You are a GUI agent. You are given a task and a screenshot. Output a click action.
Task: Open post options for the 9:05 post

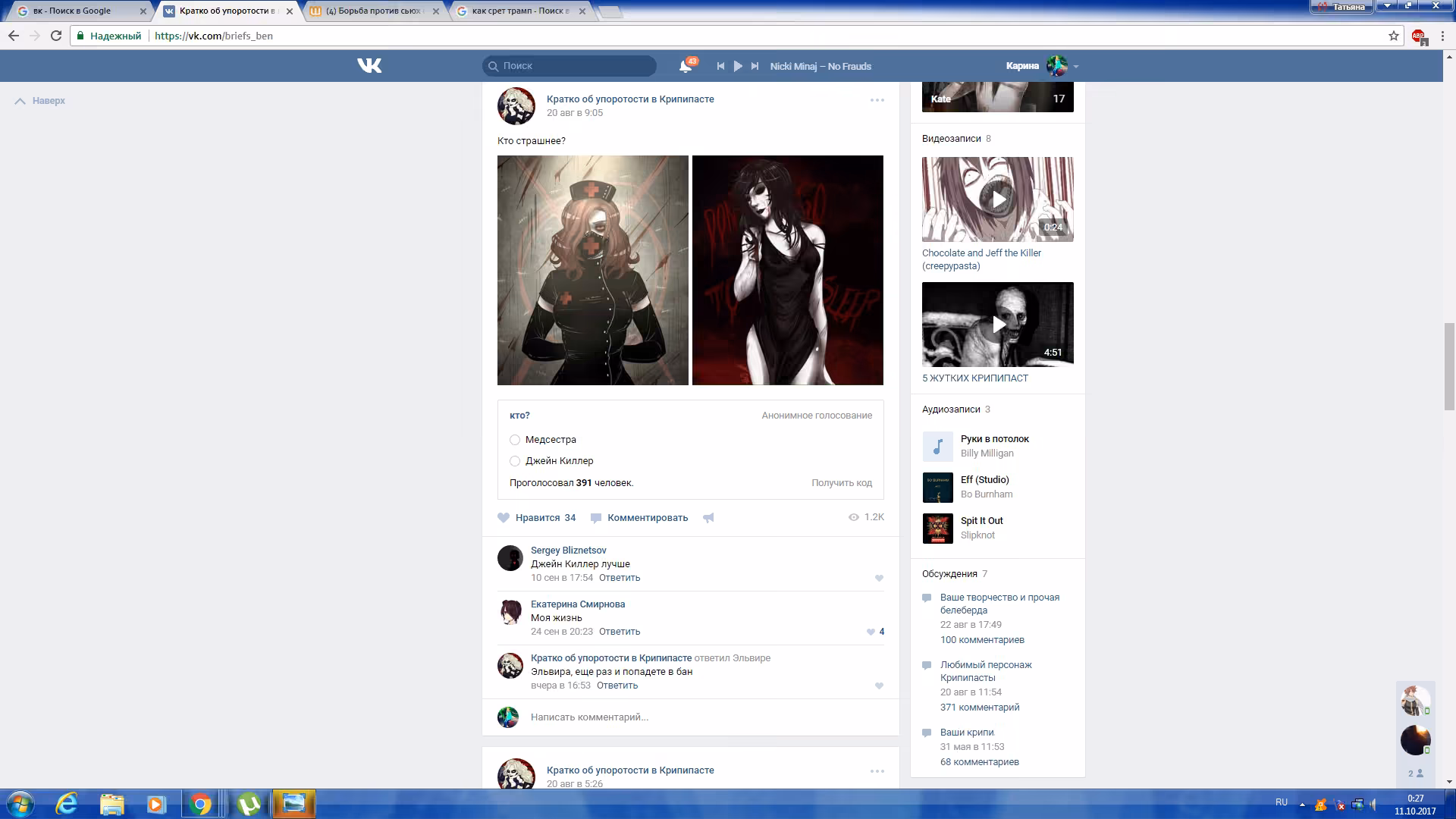point(877,100)
